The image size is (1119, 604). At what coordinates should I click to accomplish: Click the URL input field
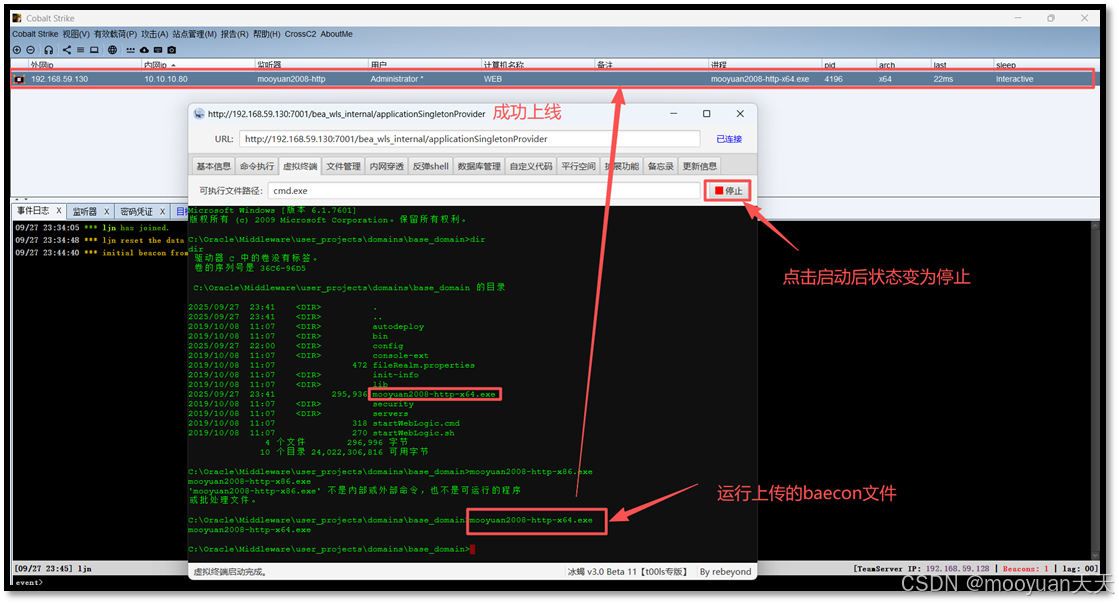click(x=469, y=139)
